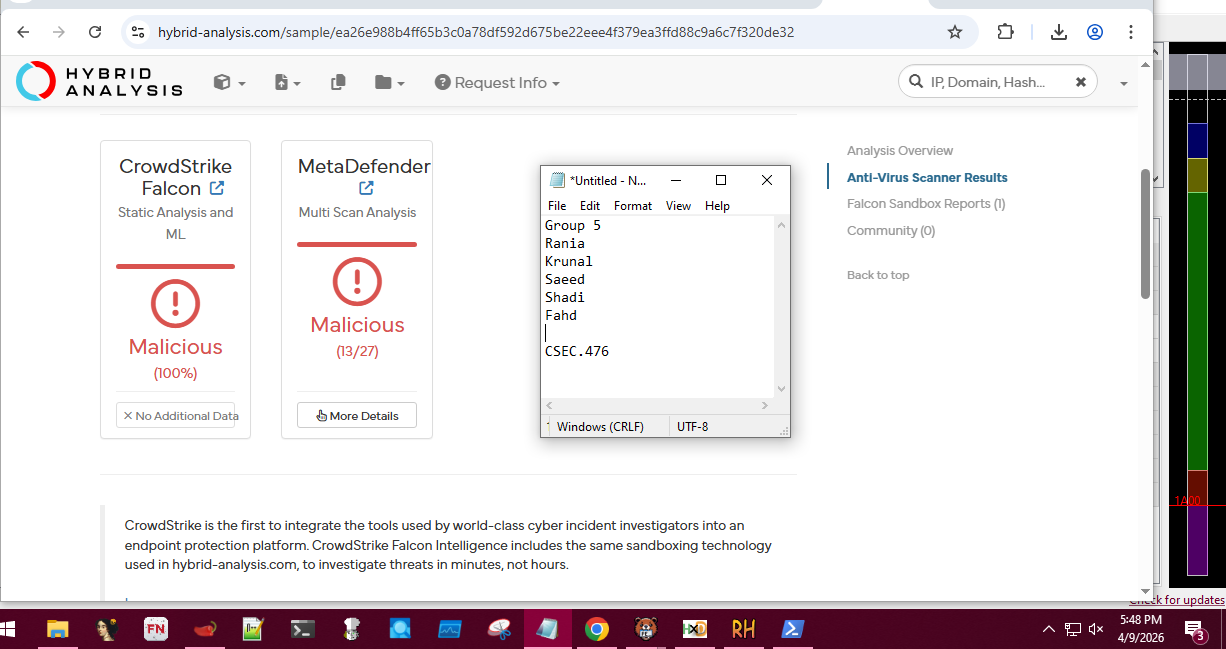1226x649 pixels.
Task: Click the volume muted tray icon
Action: pos(1096,629)
